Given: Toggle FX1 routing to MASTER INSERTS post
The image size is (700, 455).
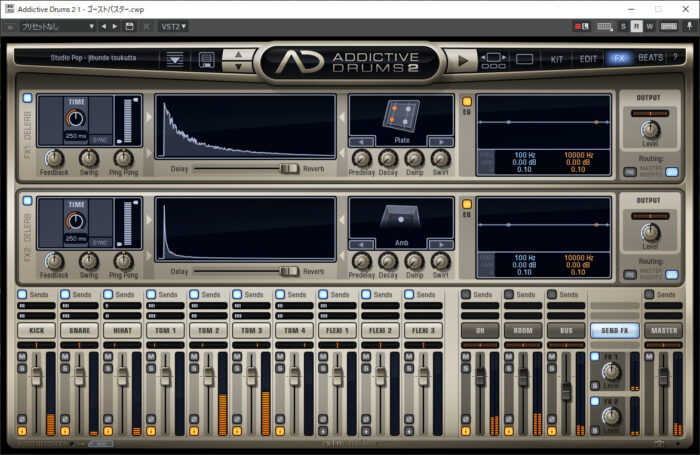Looking at the screenshot, I should (671, 172).
